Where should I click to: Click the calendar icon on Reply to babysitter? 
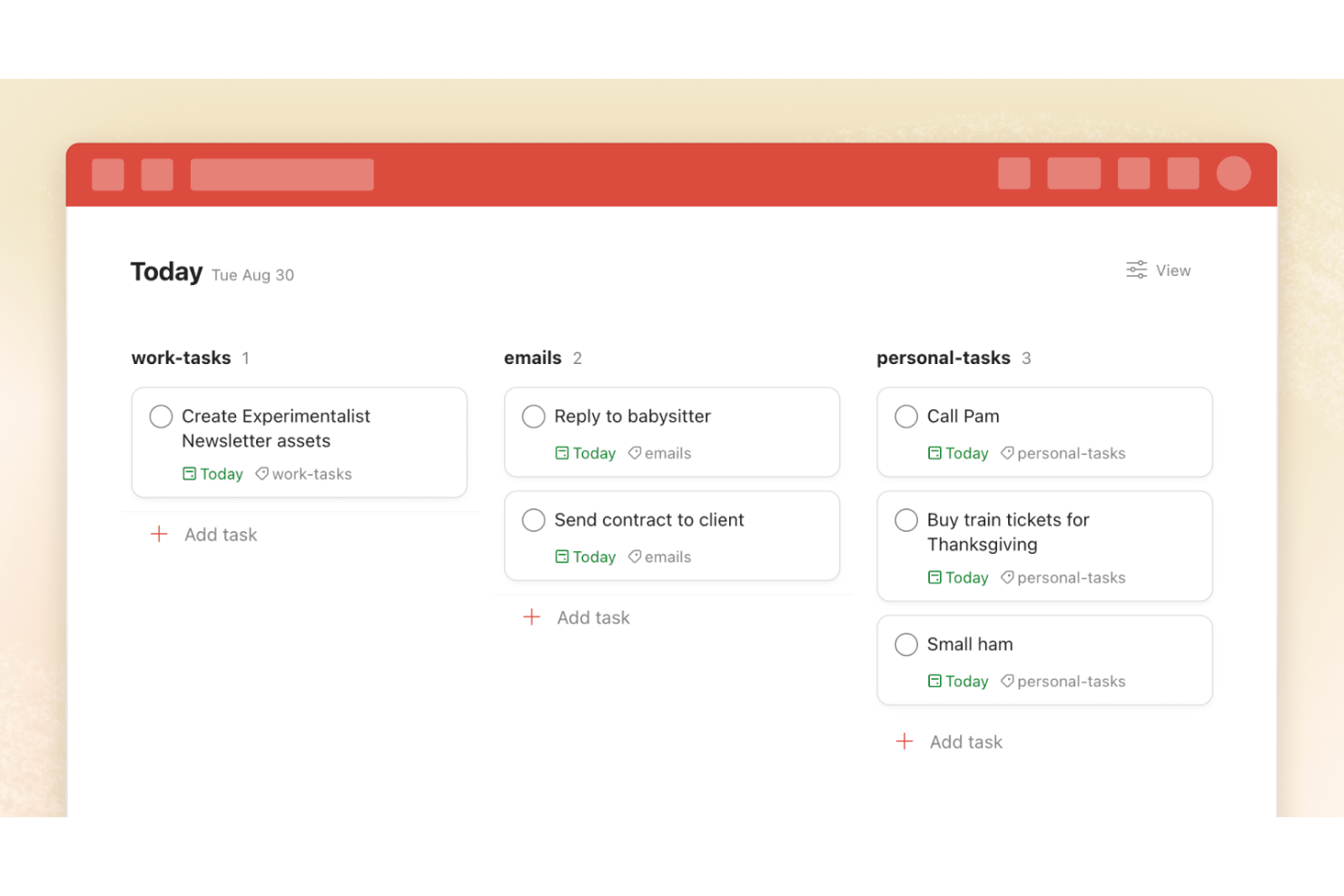pyautogui.click(x=563, y=453)
